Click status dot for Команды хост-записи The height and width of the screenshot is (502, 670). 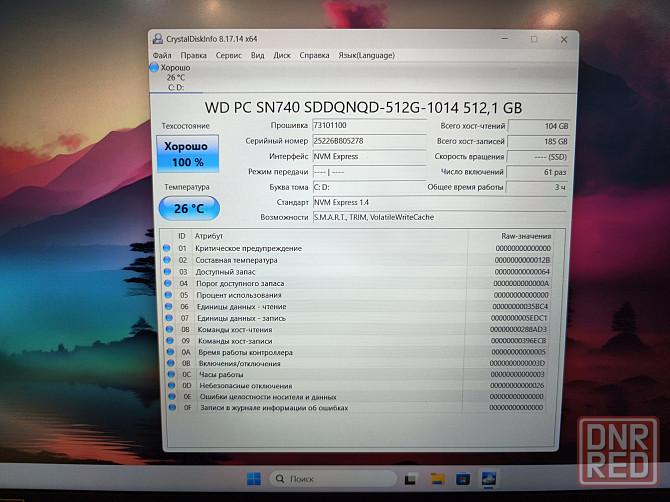[x=170, y=341]
